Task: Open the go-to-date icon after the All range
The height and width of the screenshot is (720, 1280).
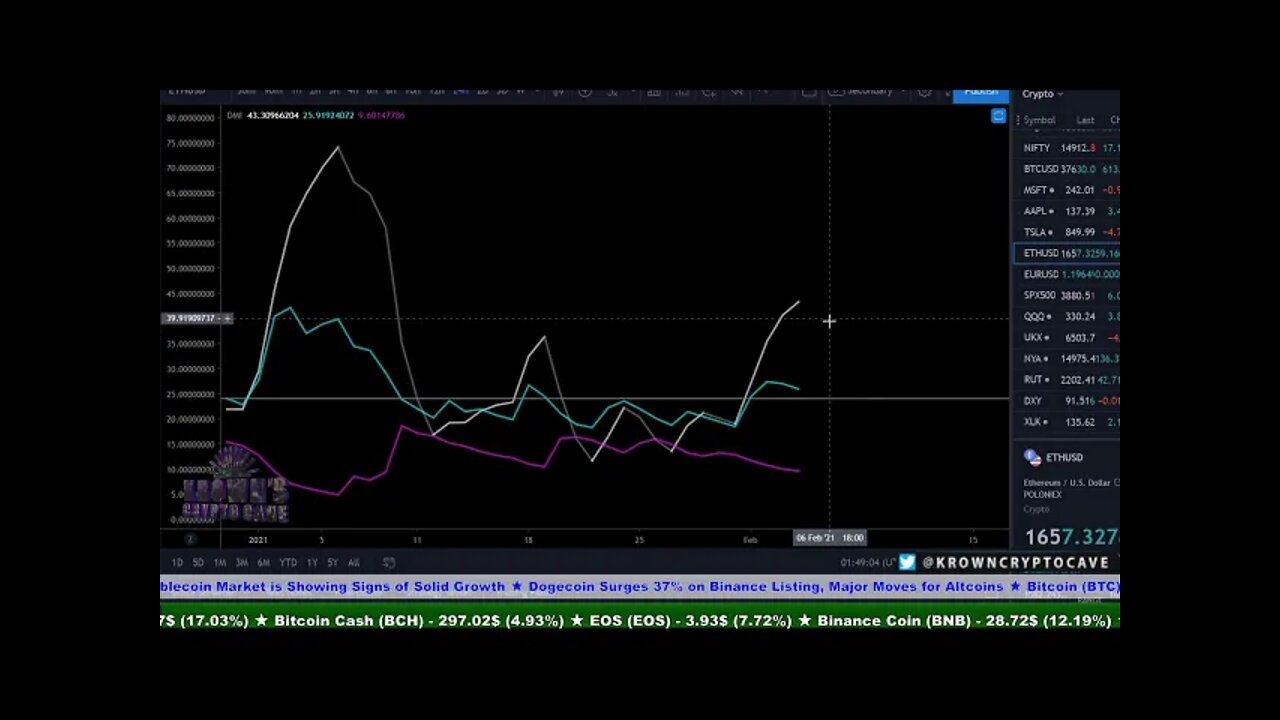Action: pyautogui.click(x=389, y=563)
